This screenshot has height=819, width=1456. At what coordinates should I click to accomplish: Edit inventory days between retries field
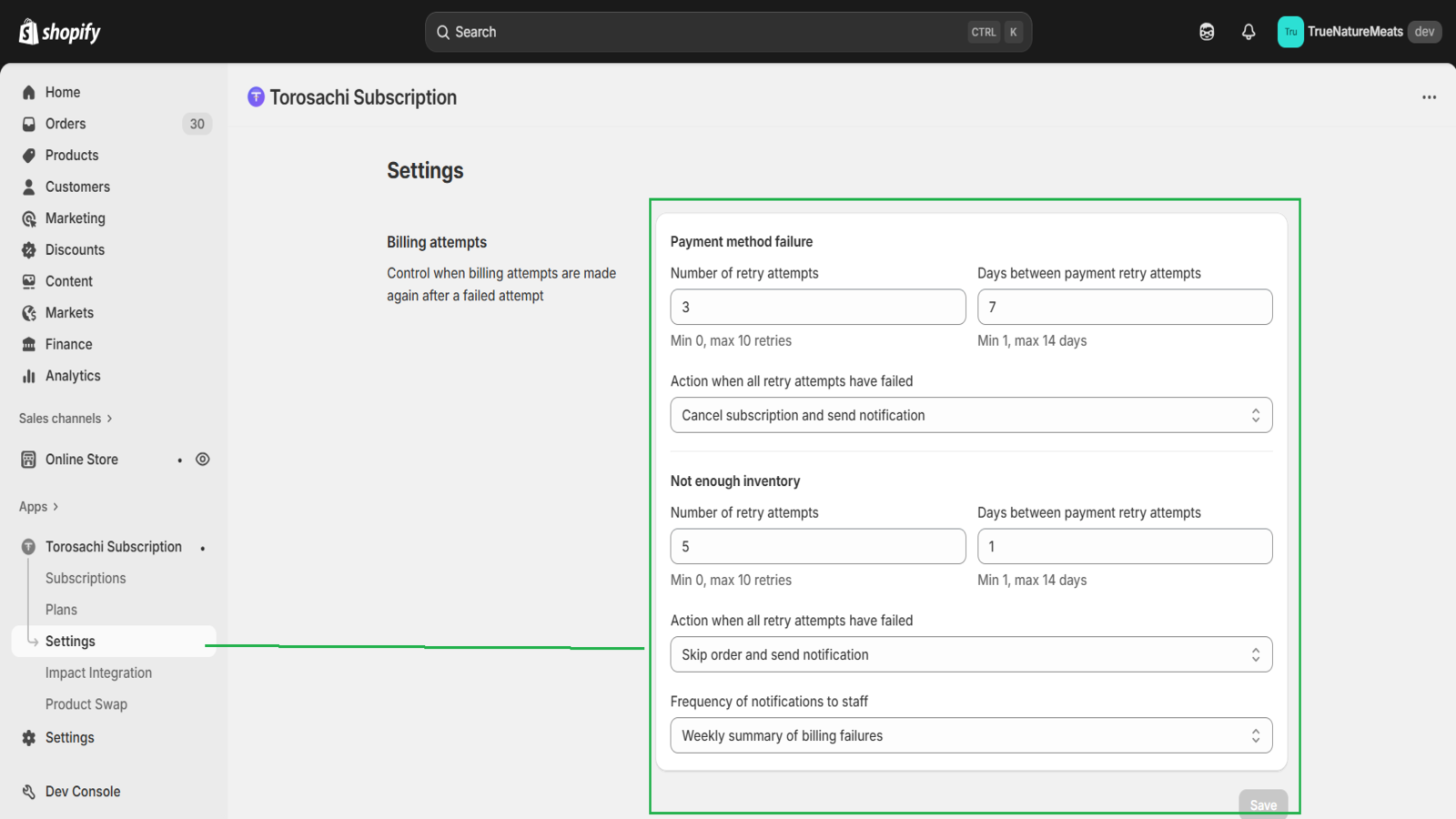(1125, 546)
